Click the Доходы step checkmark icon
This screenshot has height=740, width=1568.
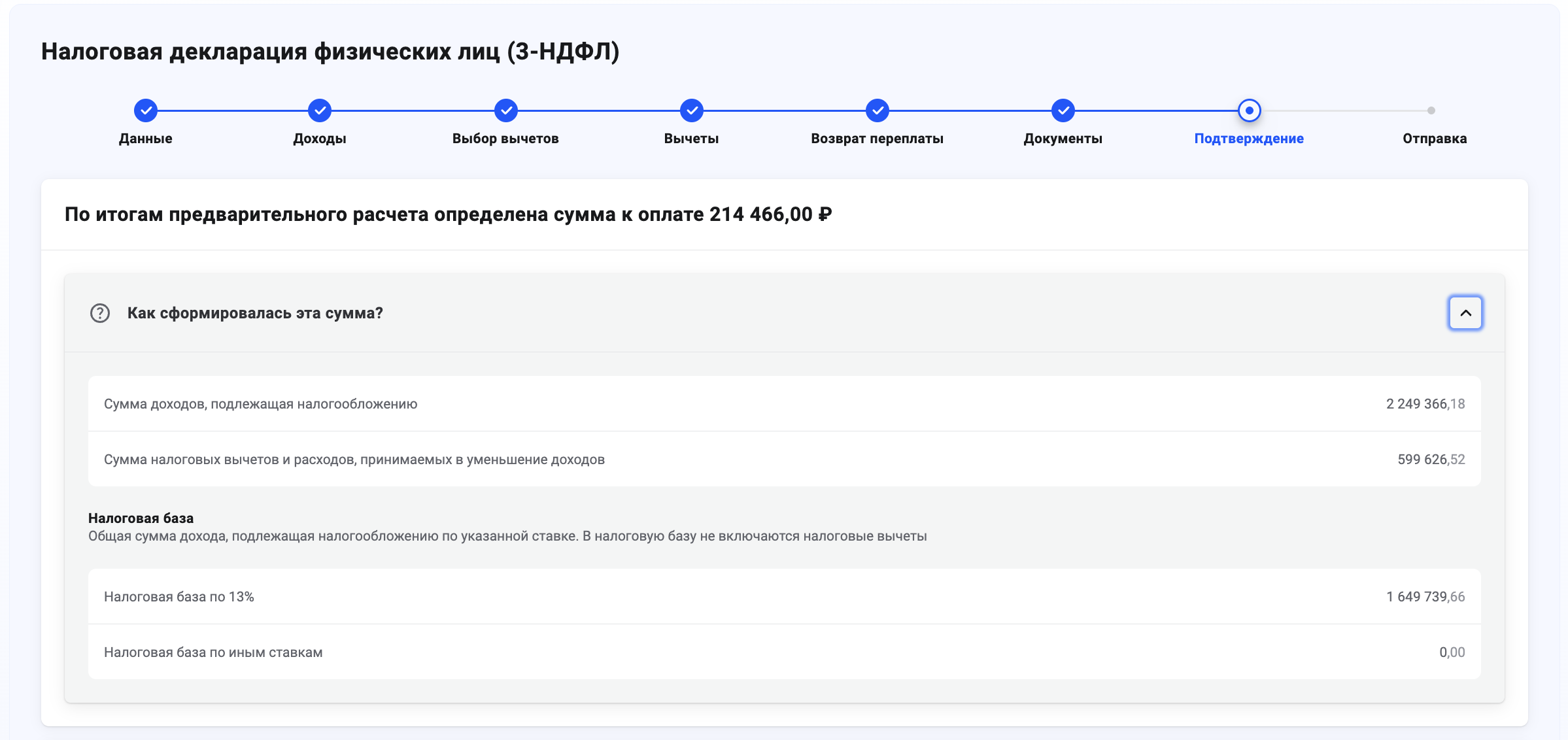(319, 110)
